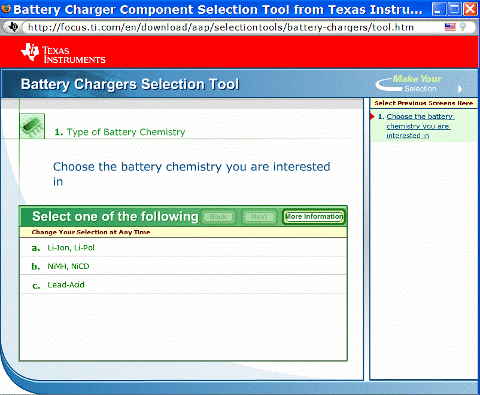Click the Firefox icon in the title bar

click(6, 9)
